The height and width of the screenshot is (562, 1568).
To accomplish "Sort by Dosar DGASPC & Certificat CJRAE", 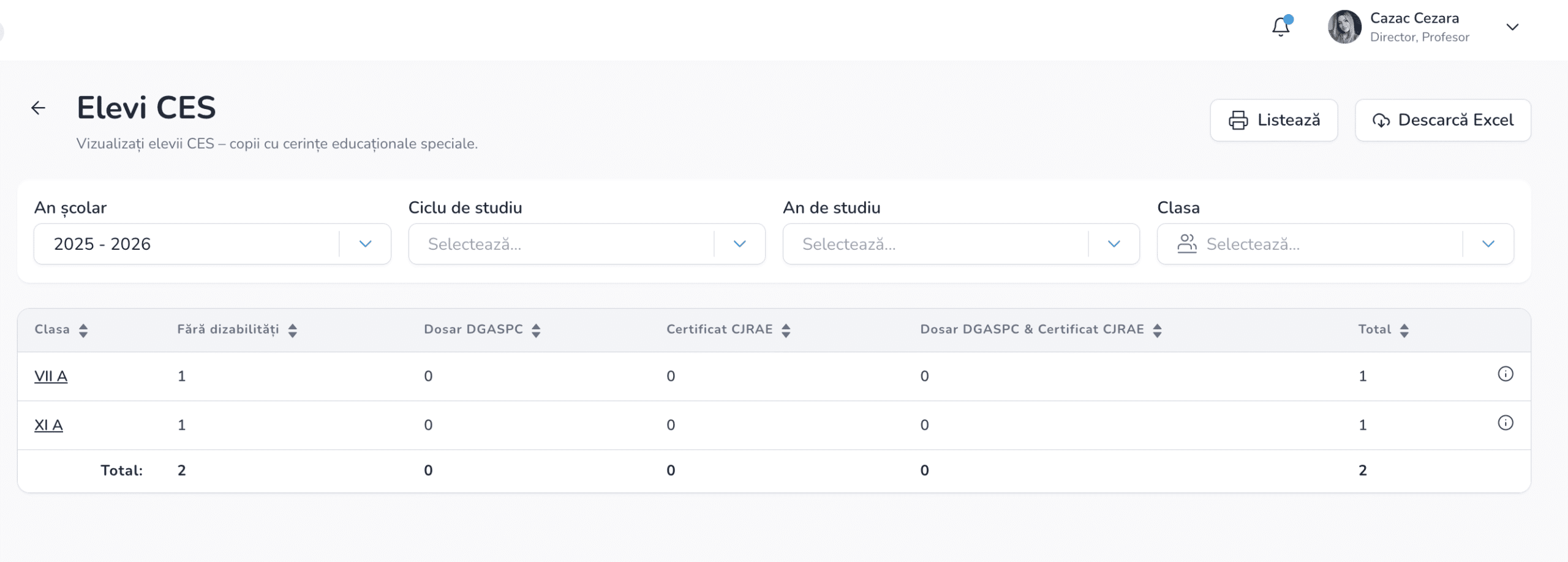I will tap(1157, 331).
